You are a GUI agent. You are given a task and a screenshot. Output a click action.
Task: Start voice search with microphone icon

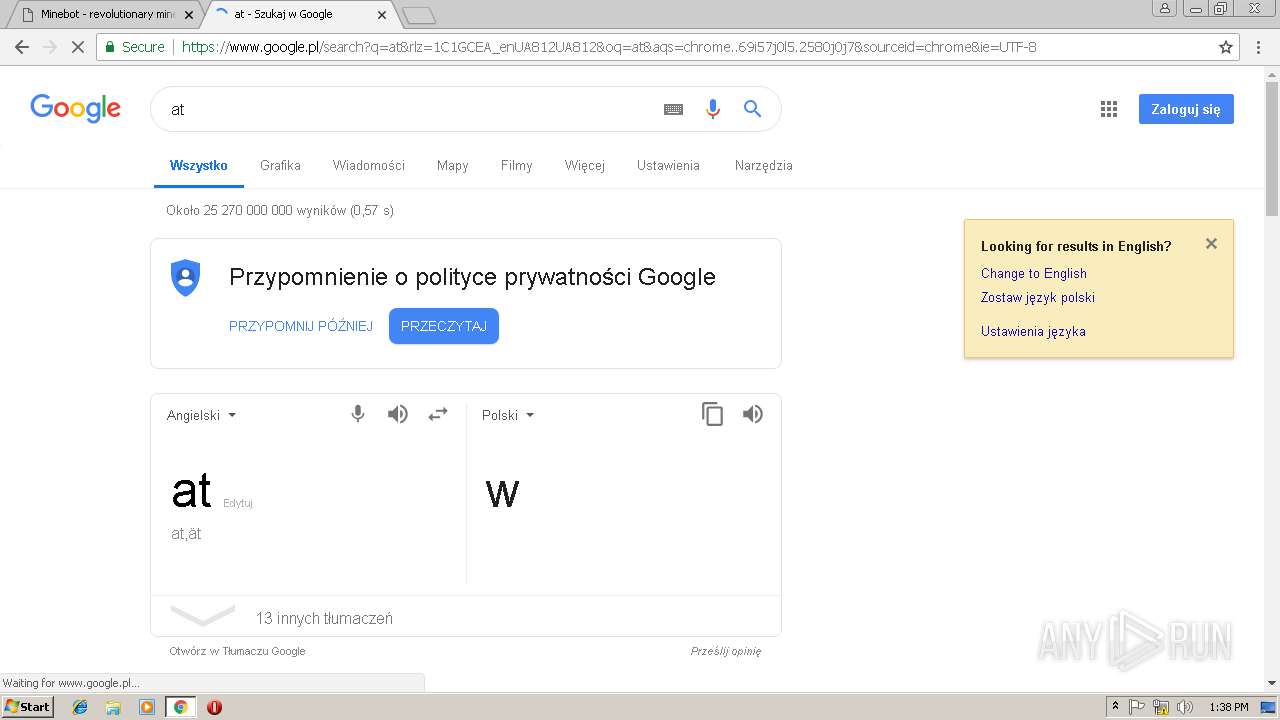pos(712,109)
